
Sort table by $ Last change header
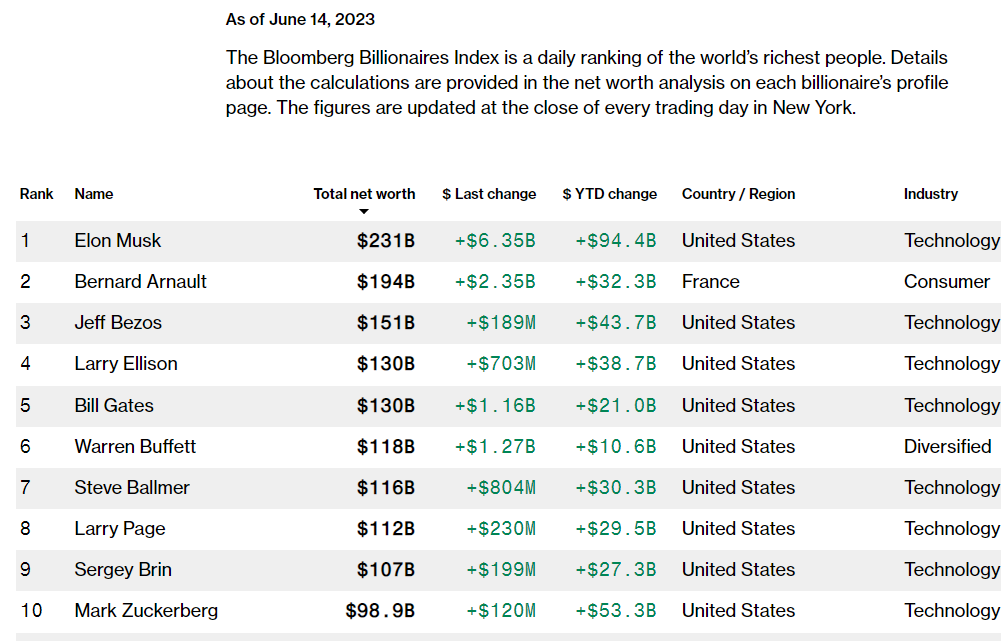tap(489, 194)
